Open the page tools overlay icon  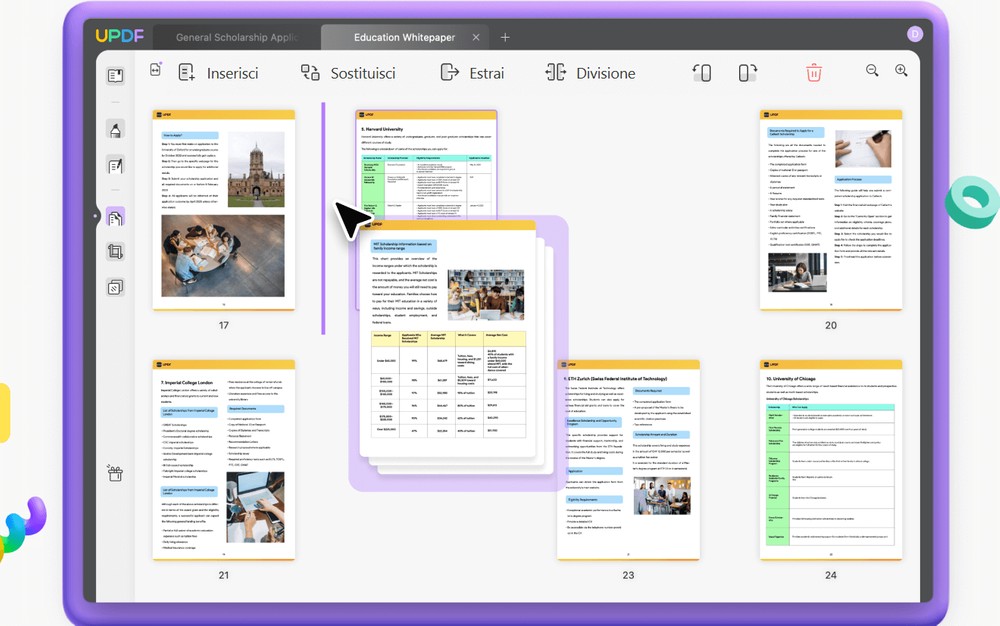pyautogui.click(x=115, y=288)
